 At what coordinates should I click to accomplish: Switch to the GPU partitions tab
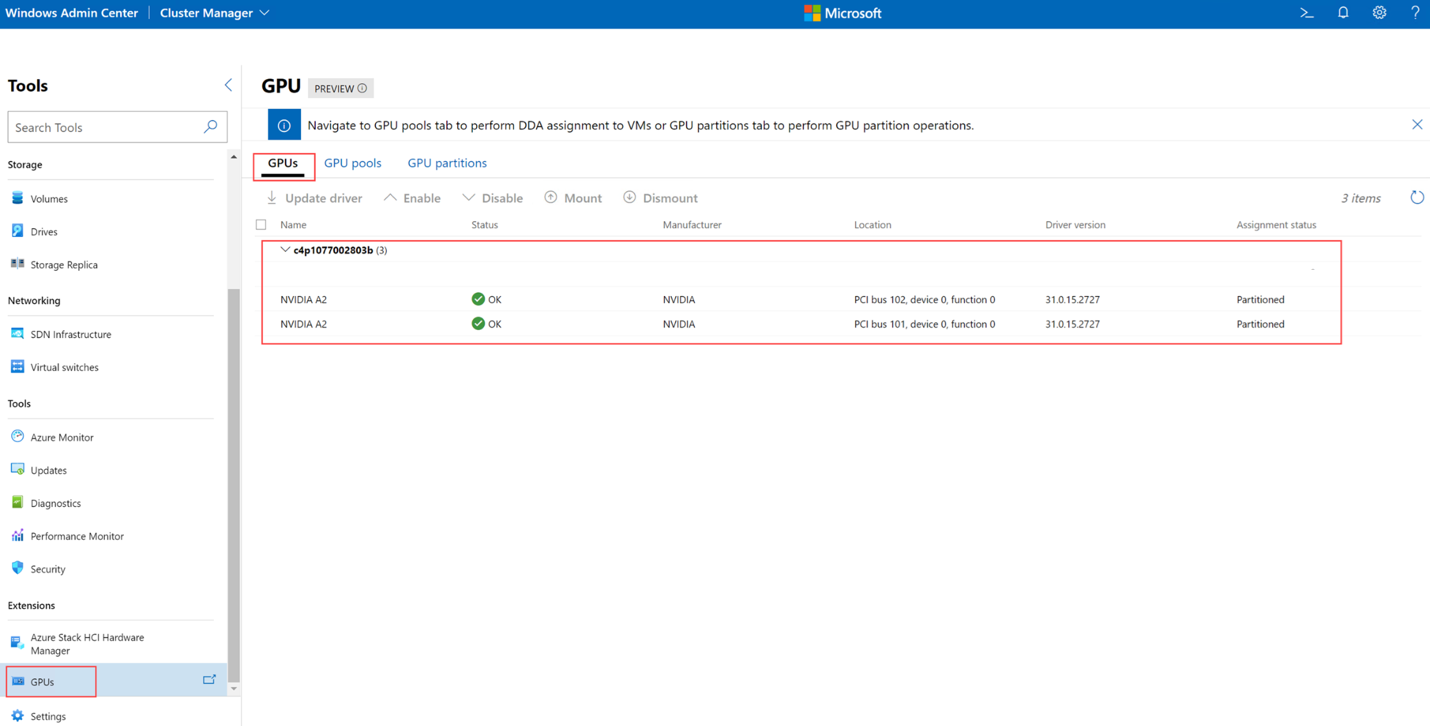click(447, 163)
